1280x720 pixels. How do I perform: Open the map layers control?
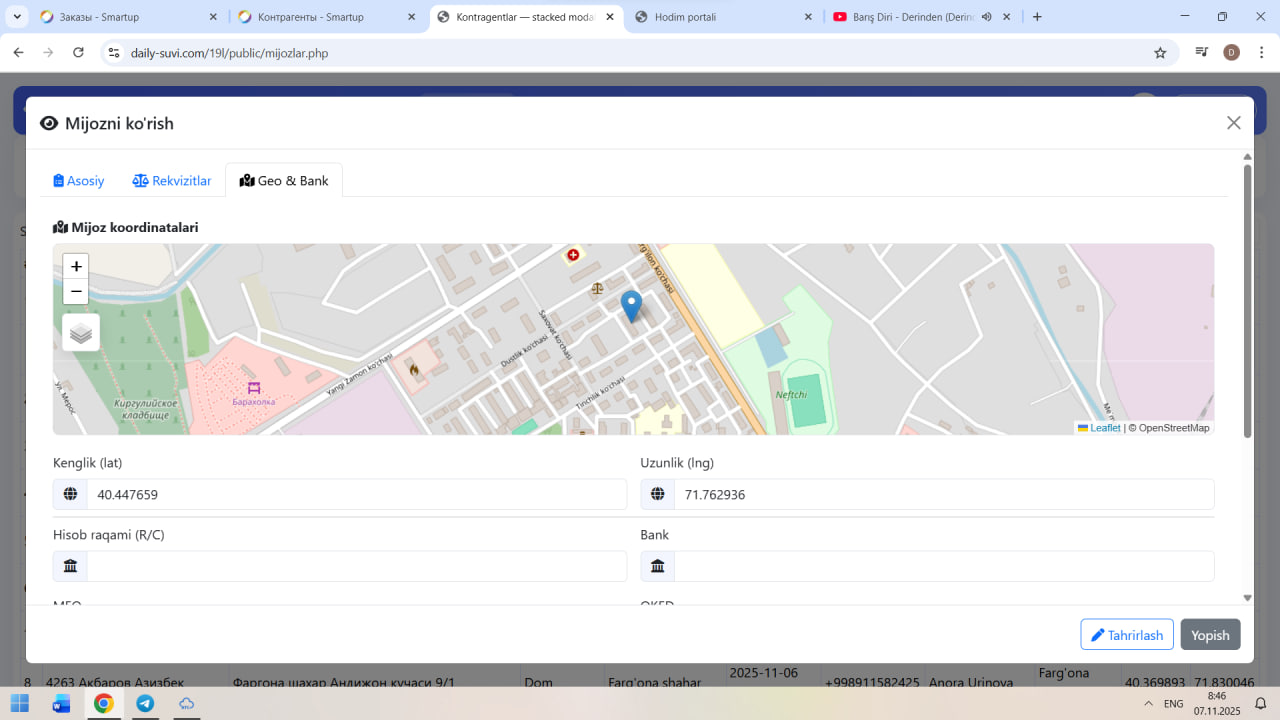[81, 333]
